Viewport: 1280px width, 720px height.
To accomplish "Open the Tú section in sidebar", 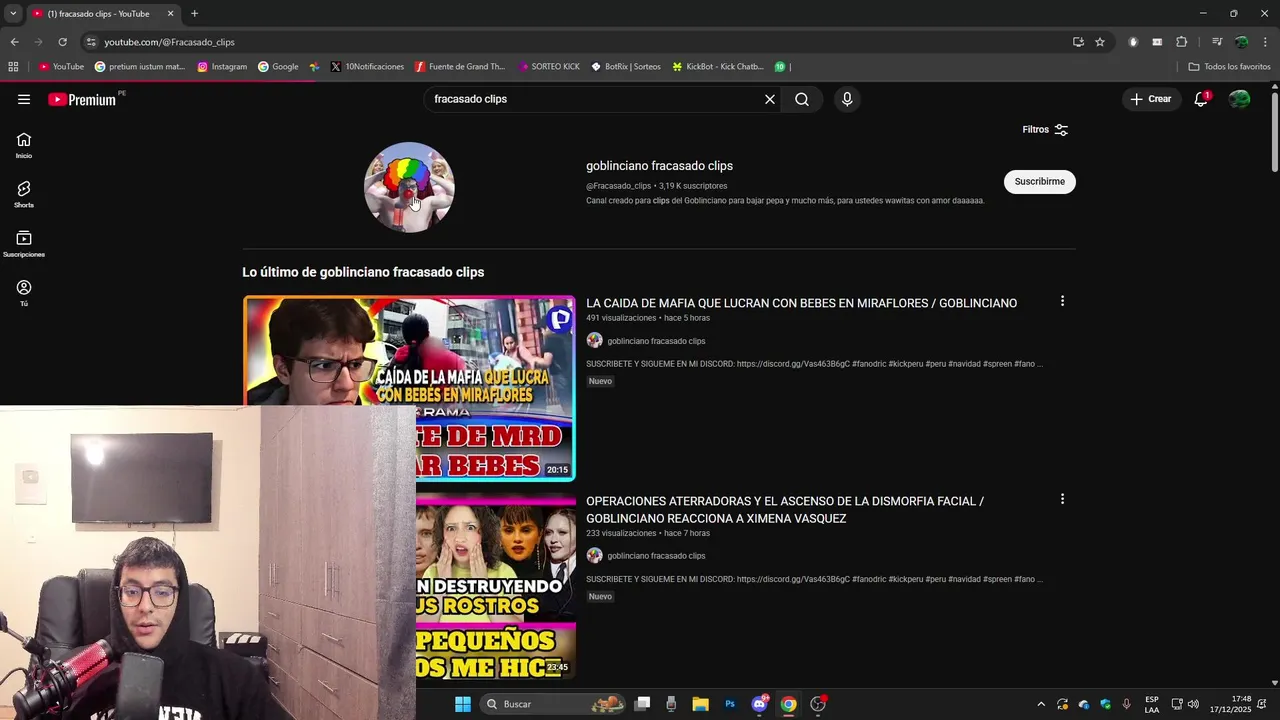I will 24,293.
